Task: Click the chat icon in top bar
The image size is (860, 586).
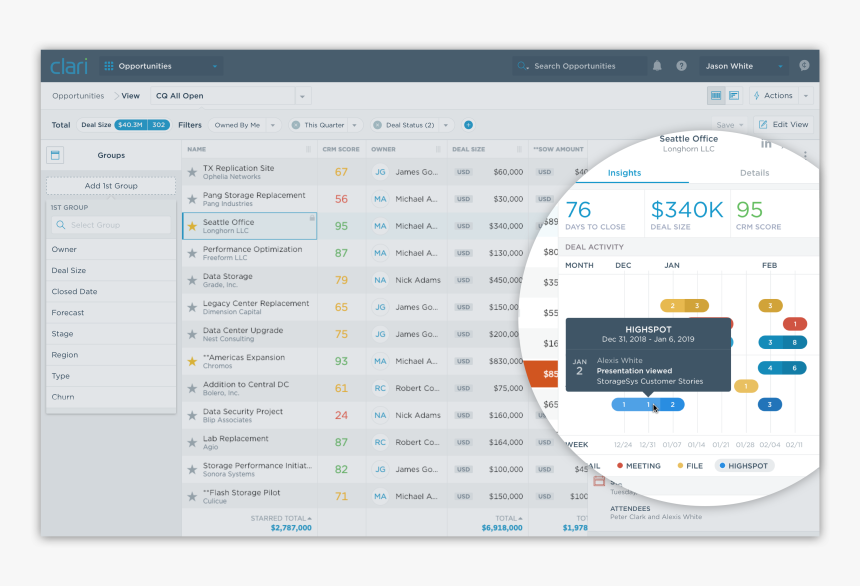Action: pyautogui.click(x=804, y=65)
